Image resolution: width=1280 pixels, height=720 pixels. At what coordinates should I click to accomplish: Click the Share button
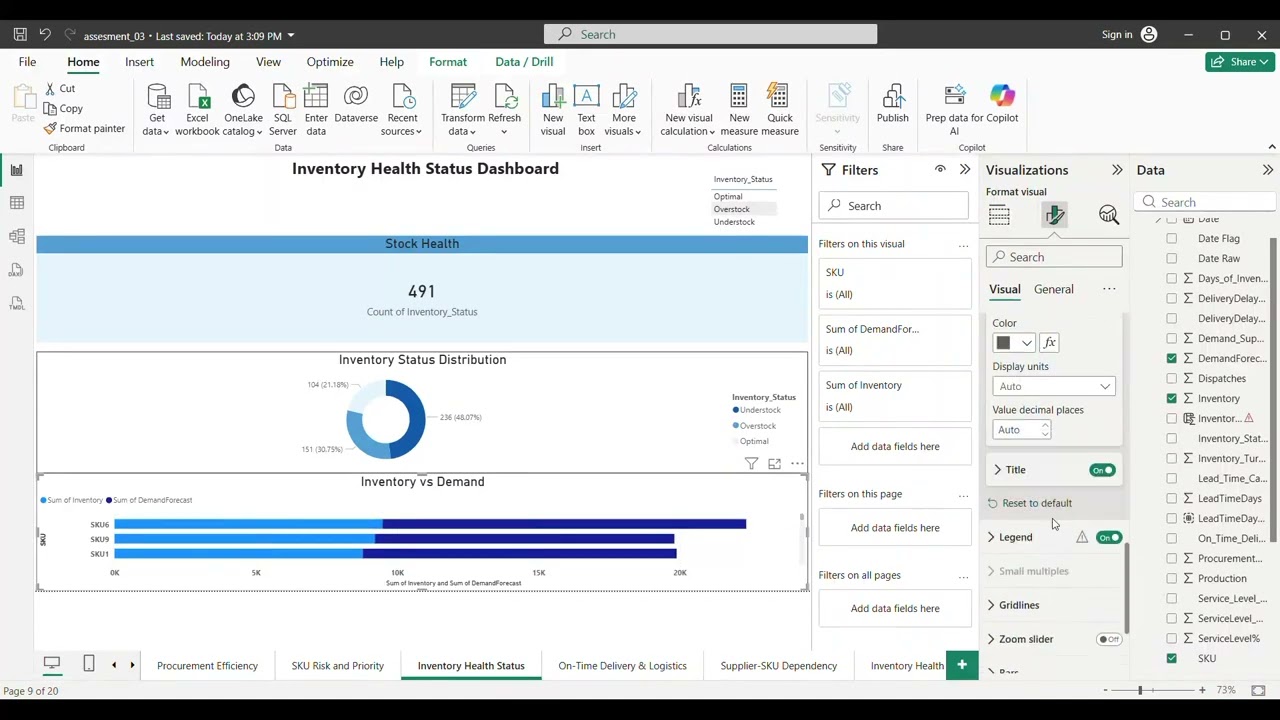pyautogui.click(x=1240, y=62)
